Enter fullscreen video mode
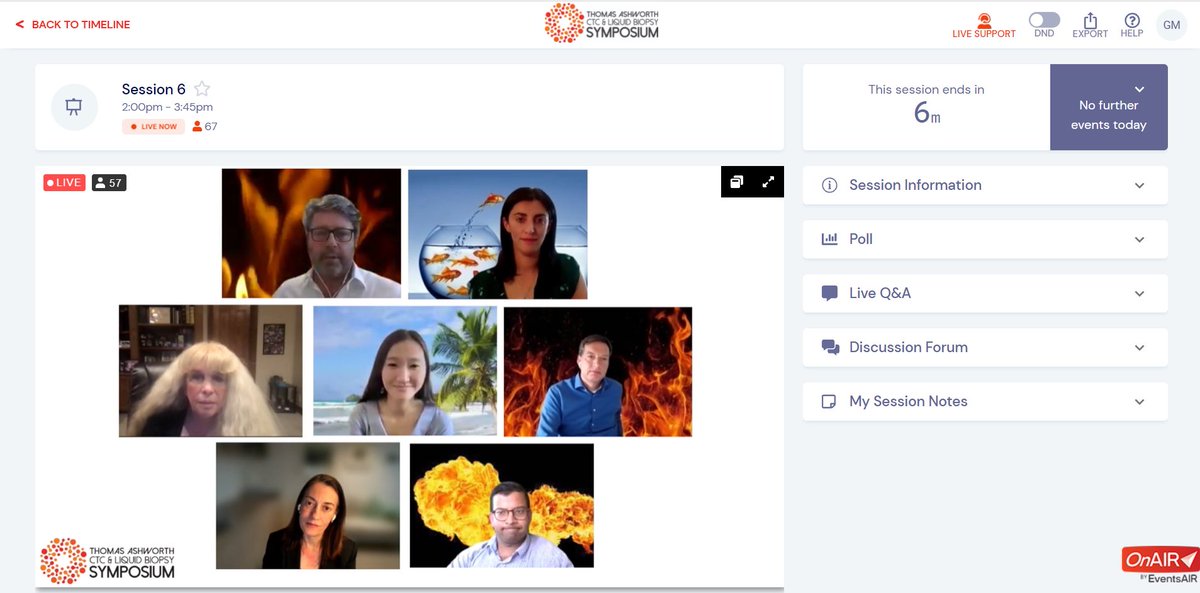Image resolution: width=1200 pixels, height=593 pixels. point(768,182)
